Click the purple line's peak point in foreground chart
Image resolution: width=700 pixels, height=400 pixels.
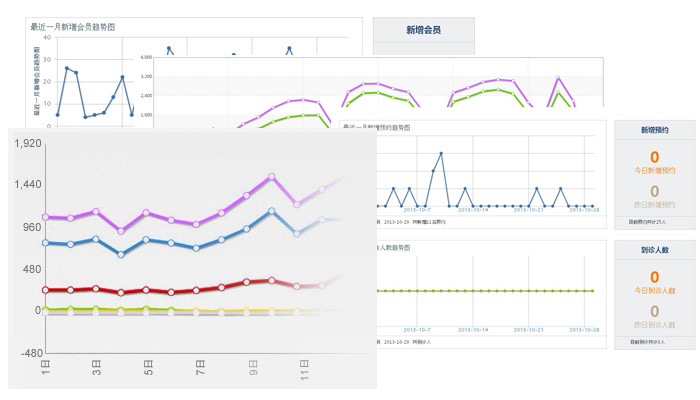click(x=271, y=177)
